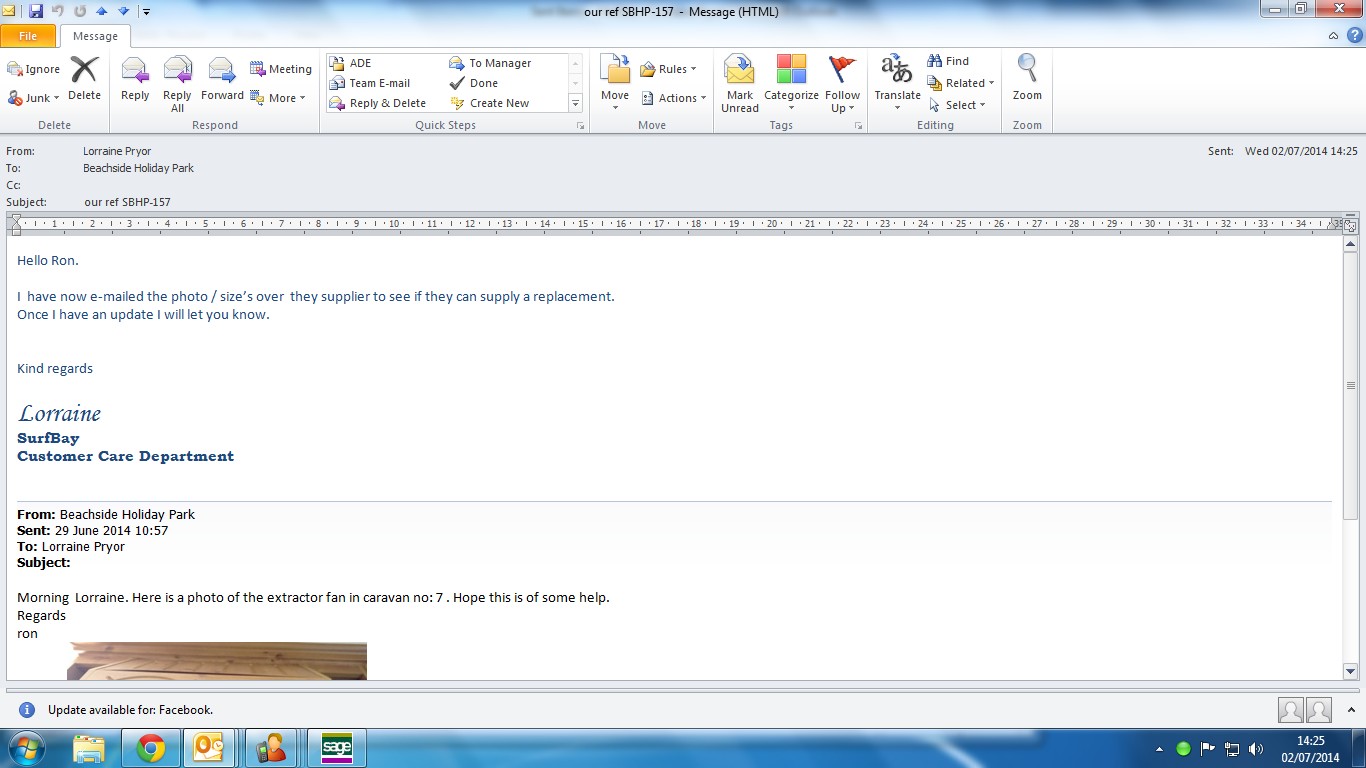The image size is (1366, 768).
Task: Click the info icon in People Pane
Action: (27, 710)
